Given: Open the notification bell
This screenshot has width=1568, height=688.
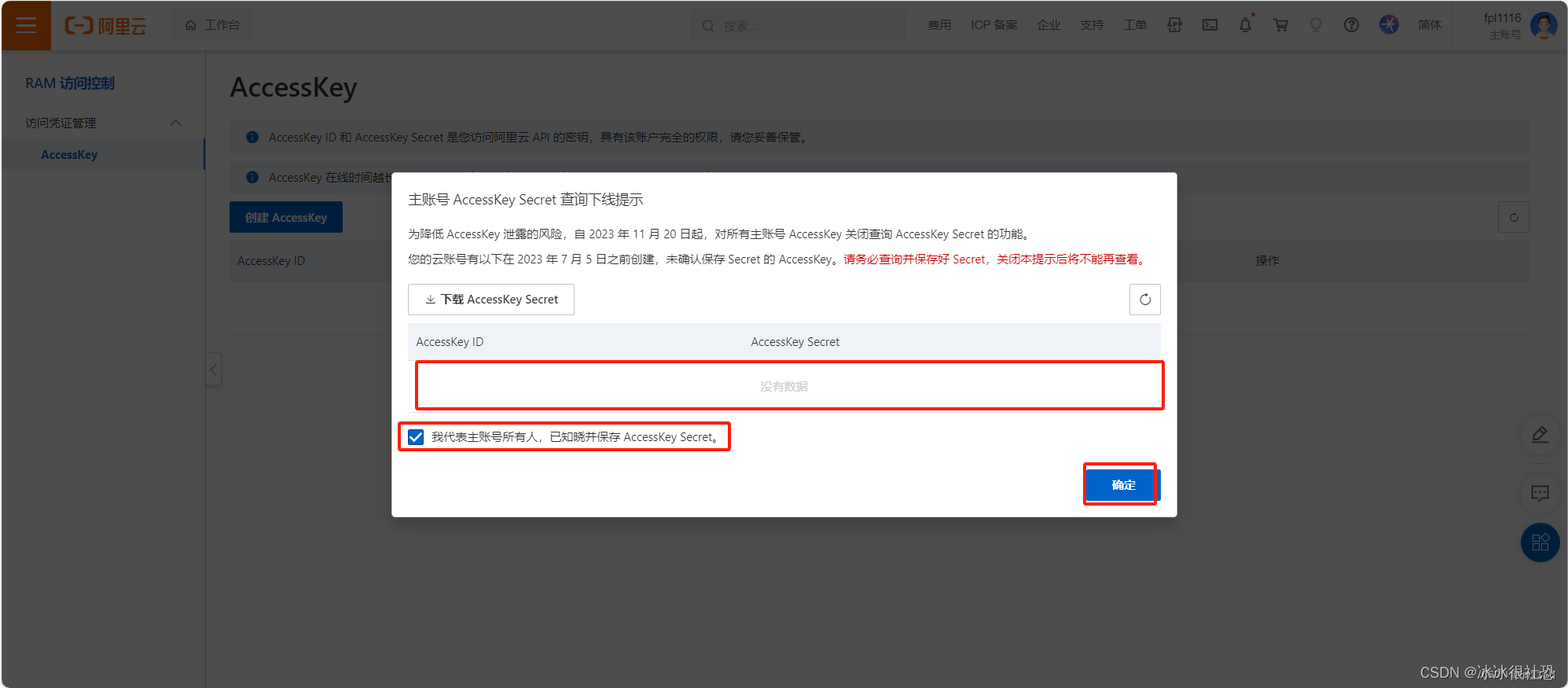Looking at the screenshot, I should 1246,25.
